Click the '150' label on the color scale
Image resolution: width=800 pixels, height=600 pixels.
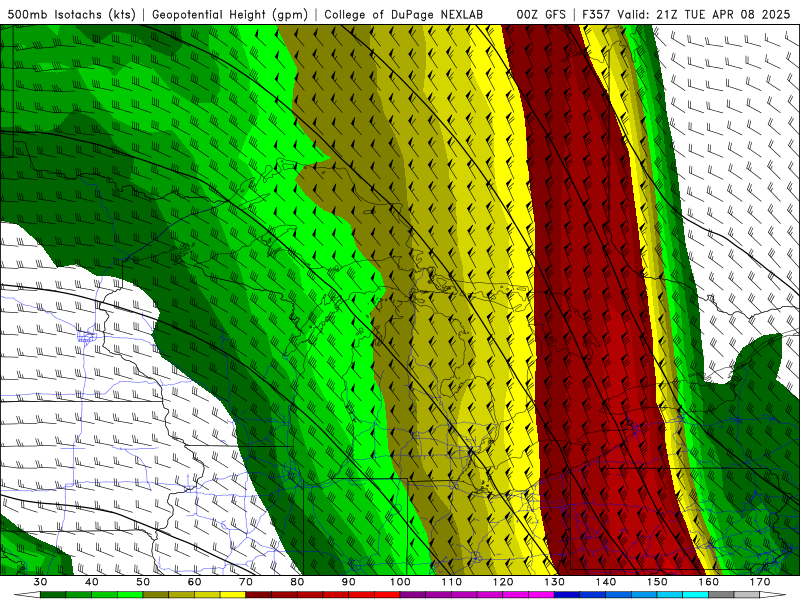click(657, 582)
